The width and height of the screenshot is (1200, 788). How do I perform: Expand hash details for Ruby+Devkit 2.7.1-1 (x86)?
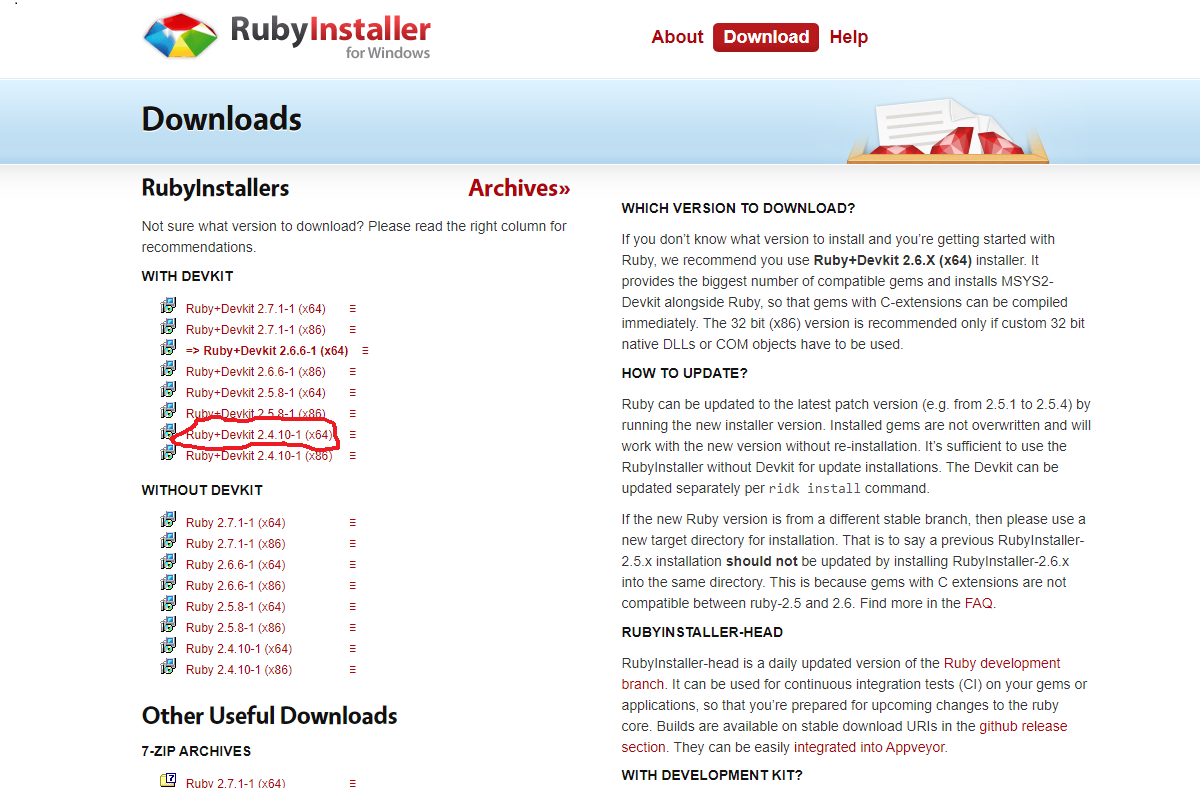tap(352, 330)
